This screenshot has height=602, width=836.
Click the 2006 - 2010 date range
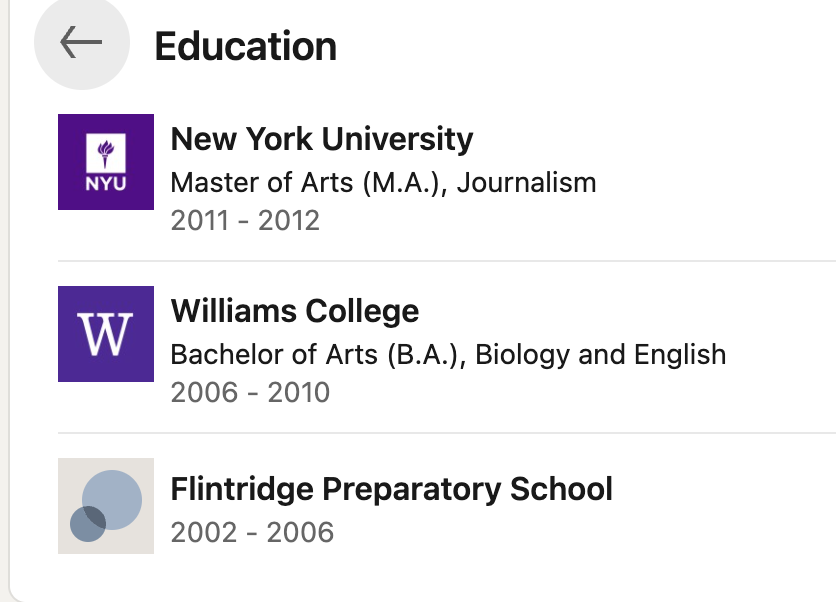pyautogui.click(x=250, y=392)
